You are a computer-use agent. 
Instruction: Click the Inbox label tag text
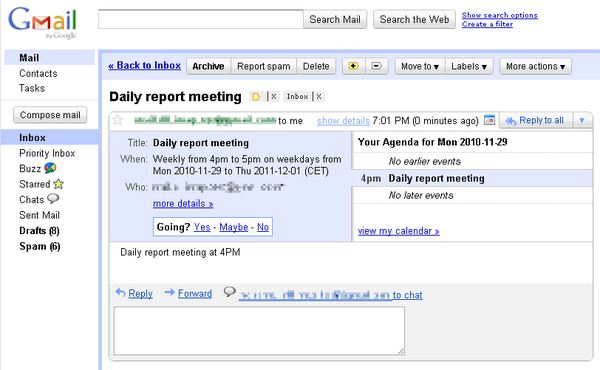pyautogui.click(x=297, y=97)
